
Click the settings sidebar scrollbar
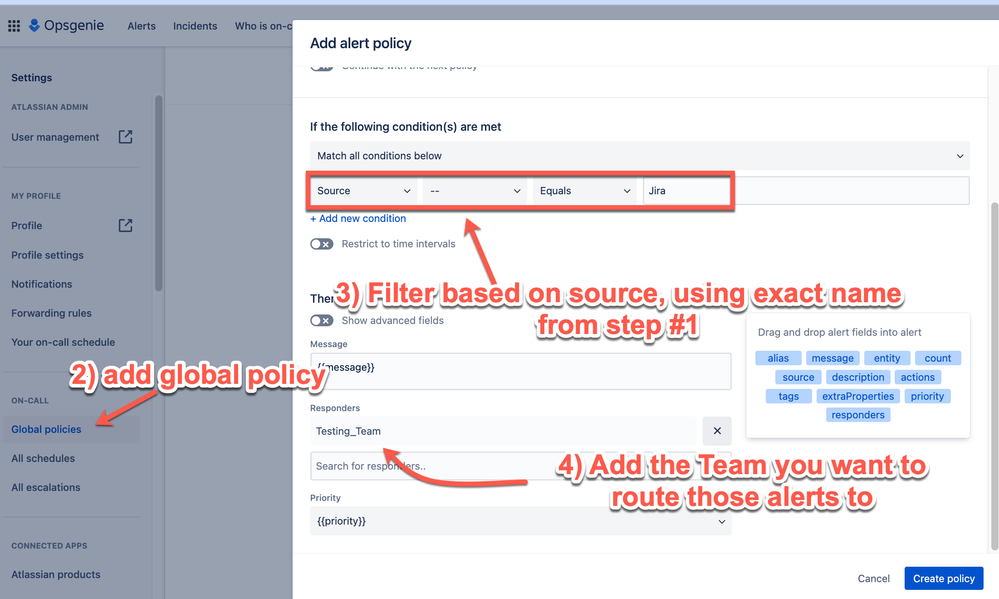click(159, 192)
